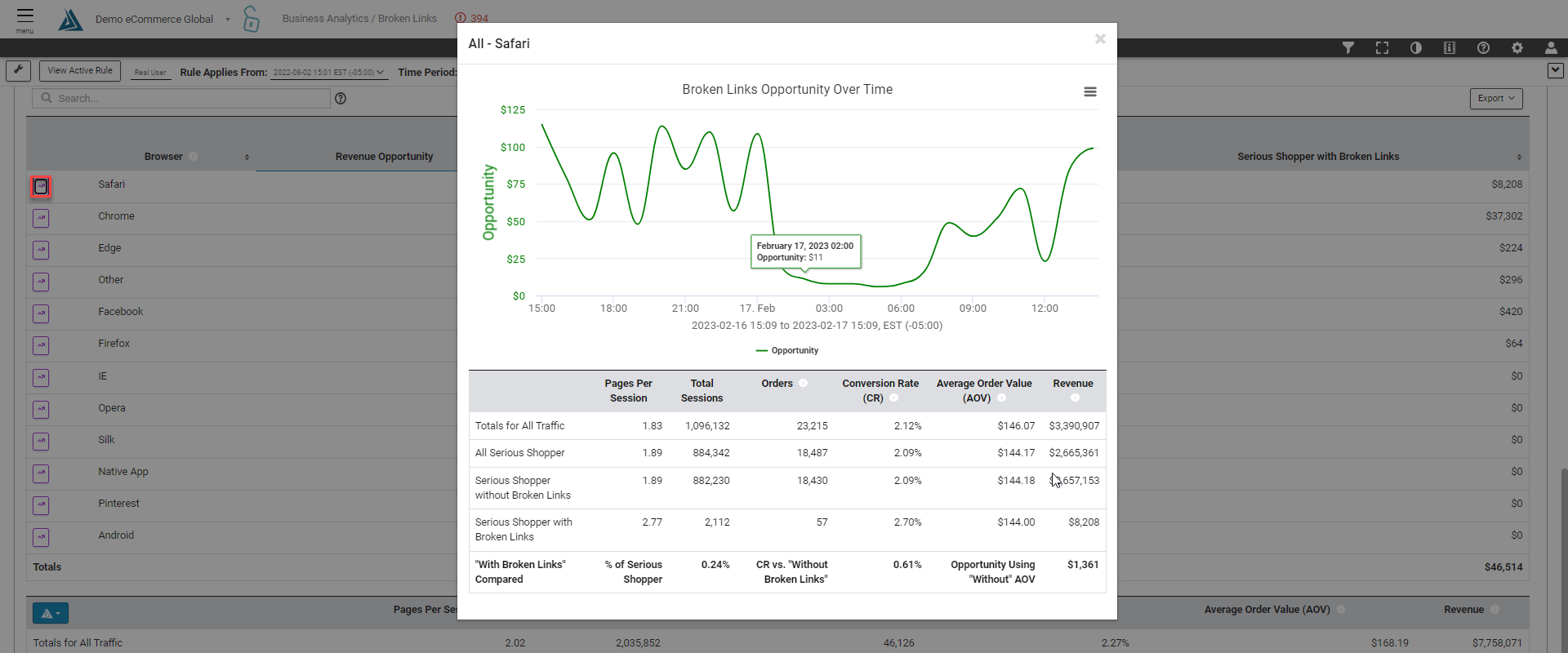Open chart context menu in Safari dialog
The image size is (1568, 653).
point(1089,92)
